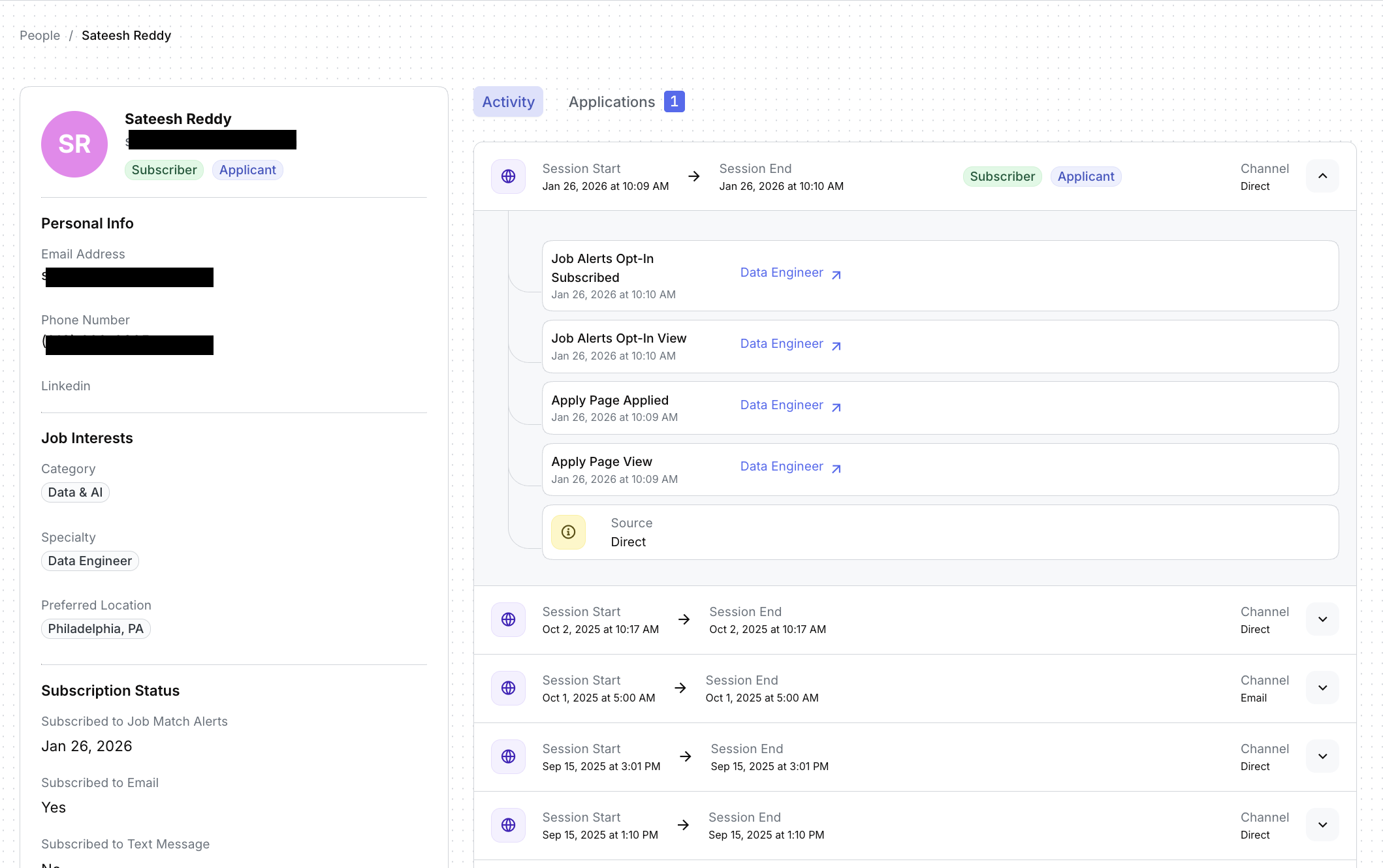
Task: Open Data Engineer link in Job Alerts Opt-In View
Action: pos(781,344)
